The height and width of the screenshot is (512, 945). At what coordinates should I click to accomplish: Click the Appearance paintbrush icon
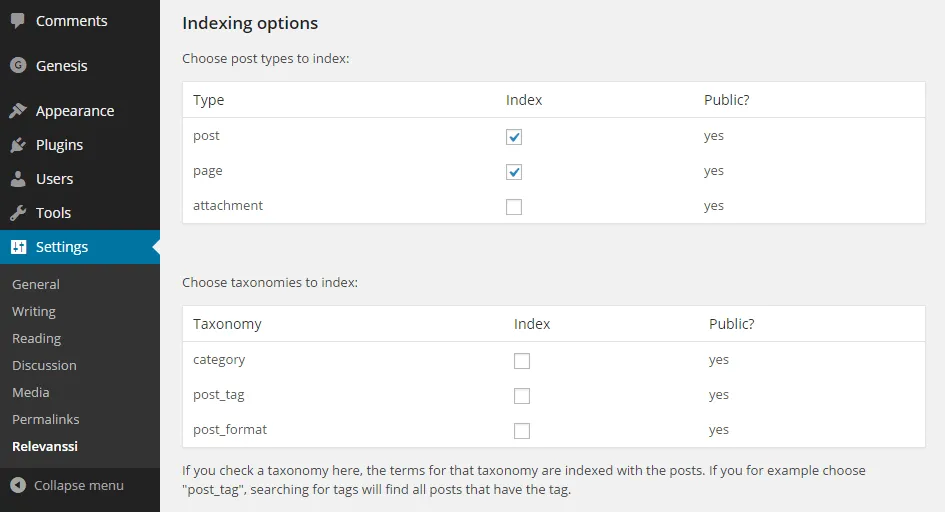(x=18, y=110)
